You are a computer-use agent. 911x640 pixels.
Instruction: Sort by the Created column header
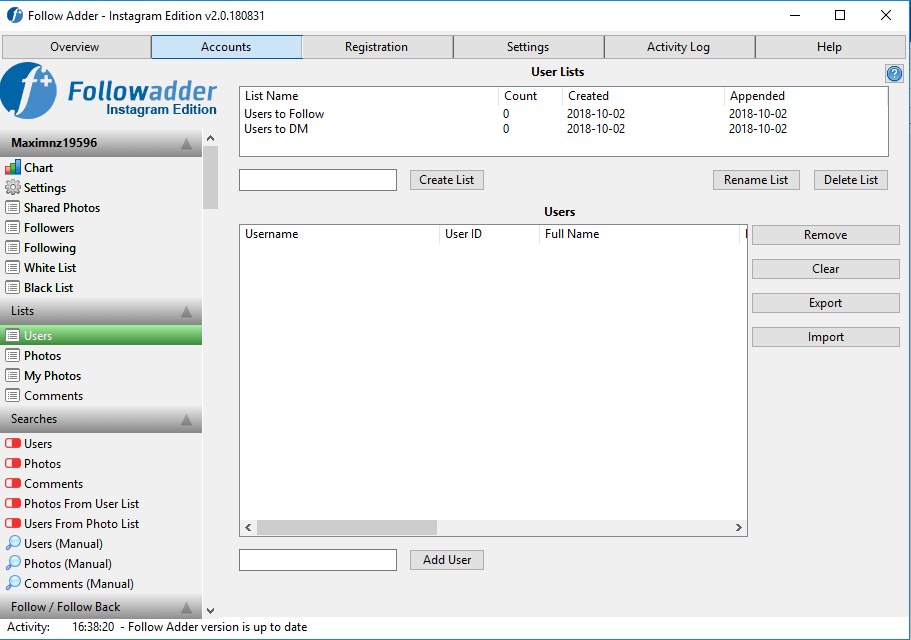tap(644, 96)
